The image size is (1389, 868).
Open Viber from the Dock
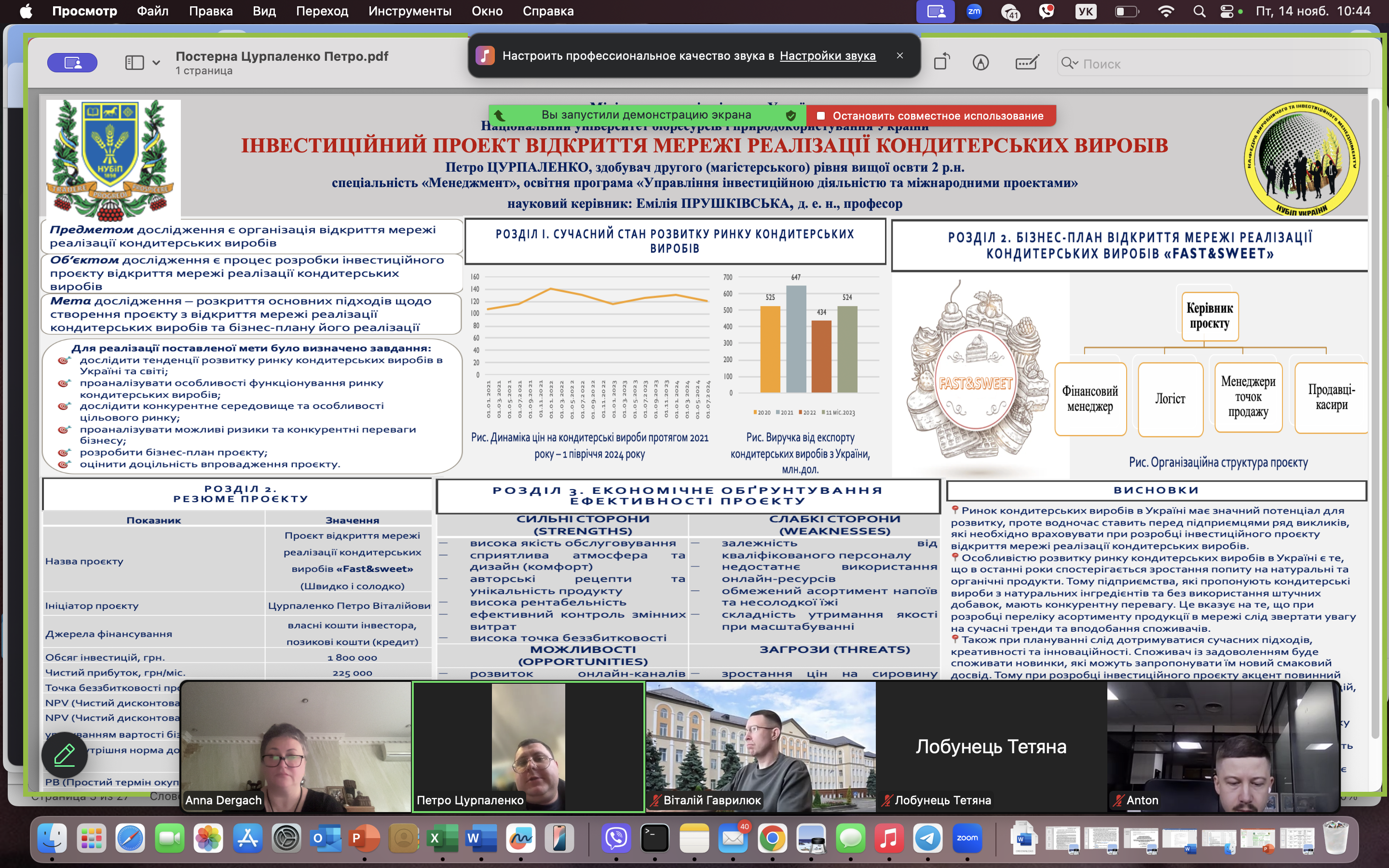[x=616, y=839]
